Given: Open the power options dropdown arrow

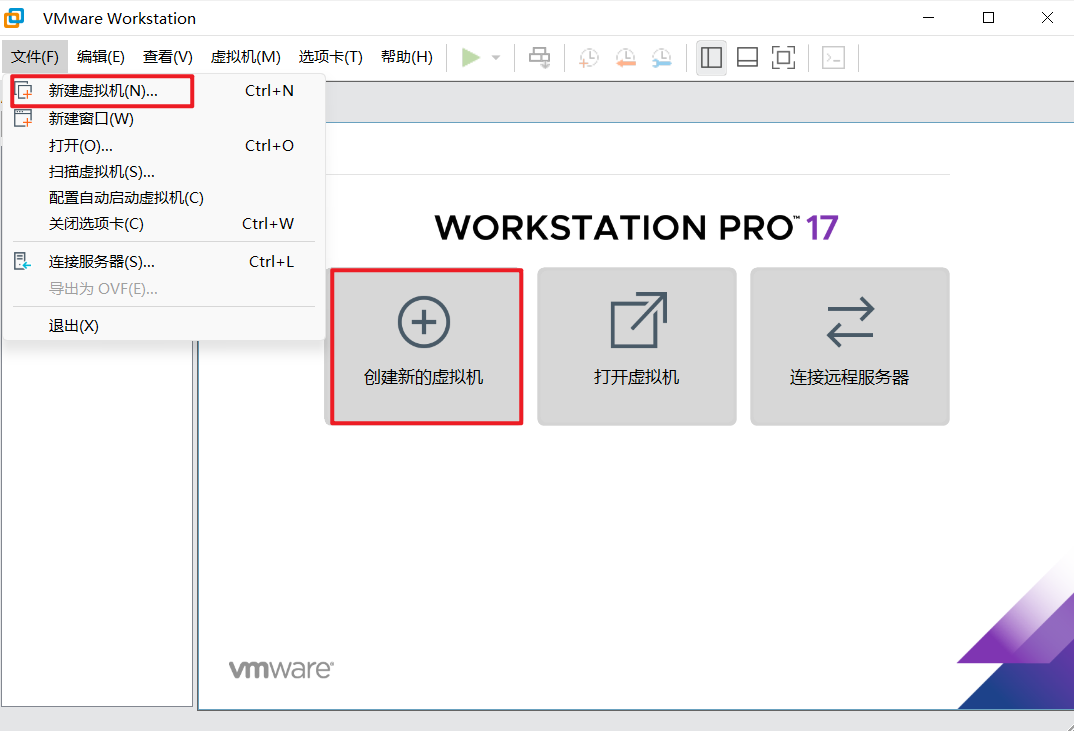Looking at the screenshot, I should (496, 58).
